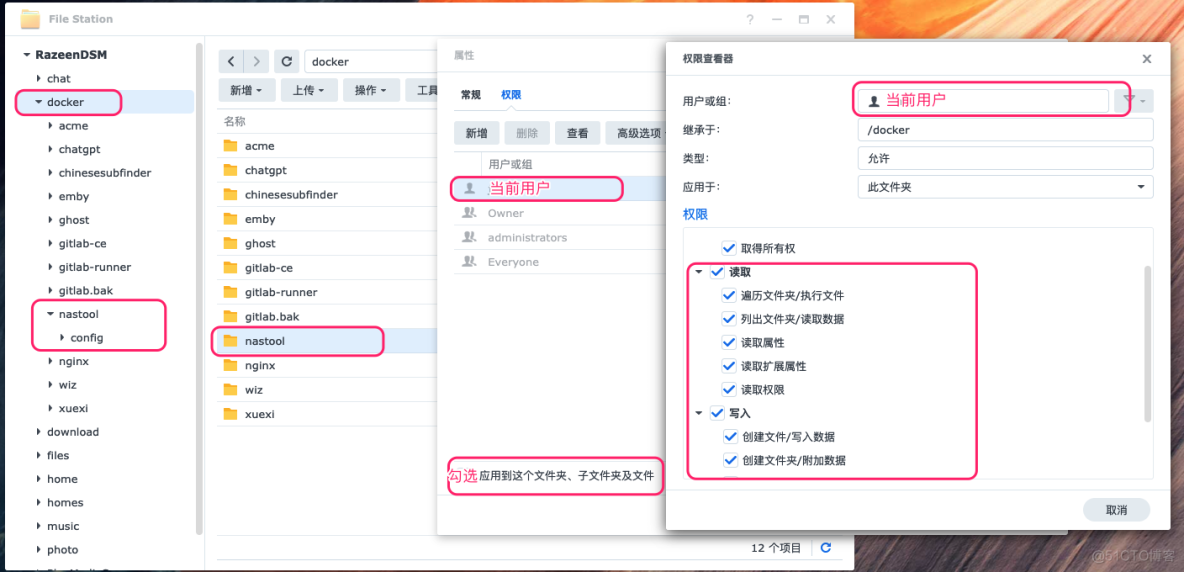The width and height of the screenshot is (1184, 572).
Task: Toggle the 创建文件夹/附加数据 checkbox
Action: [x=729, y=460]
